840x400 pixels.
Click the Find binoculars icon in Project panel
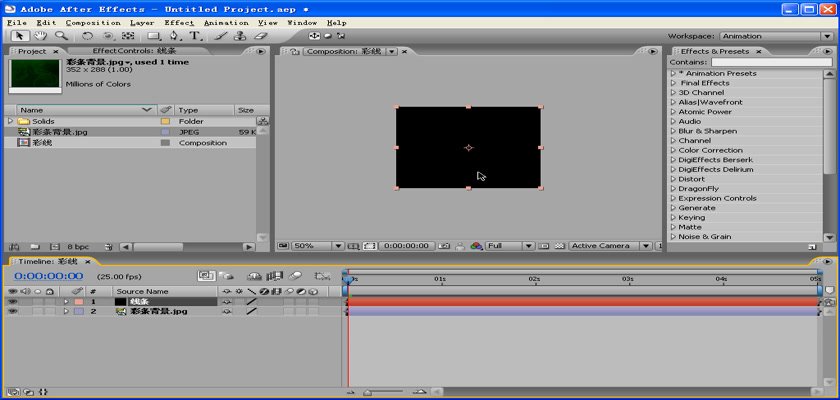coord(15,247)
